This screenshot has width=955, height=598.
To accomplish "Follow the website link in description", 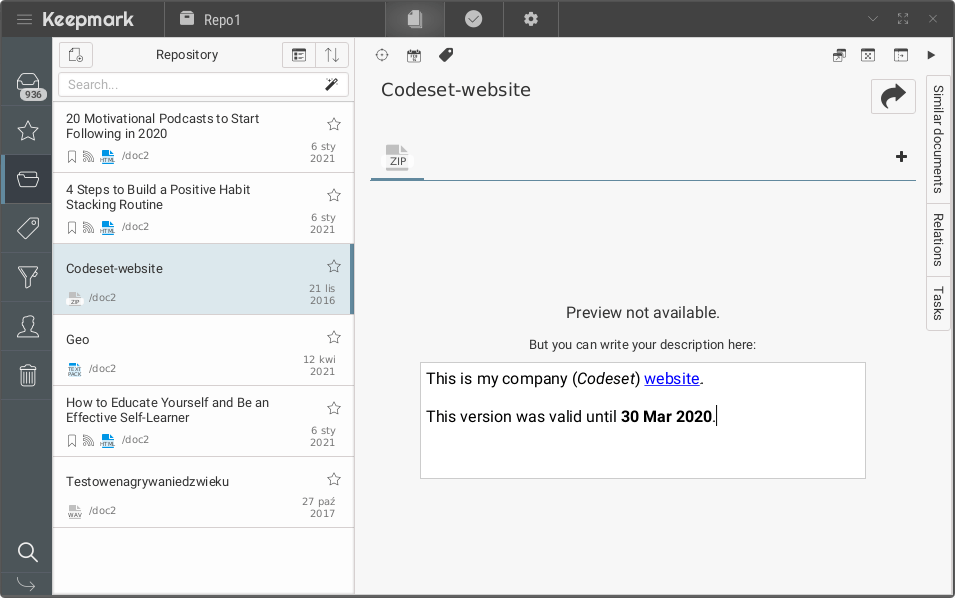I will [671, 379].
